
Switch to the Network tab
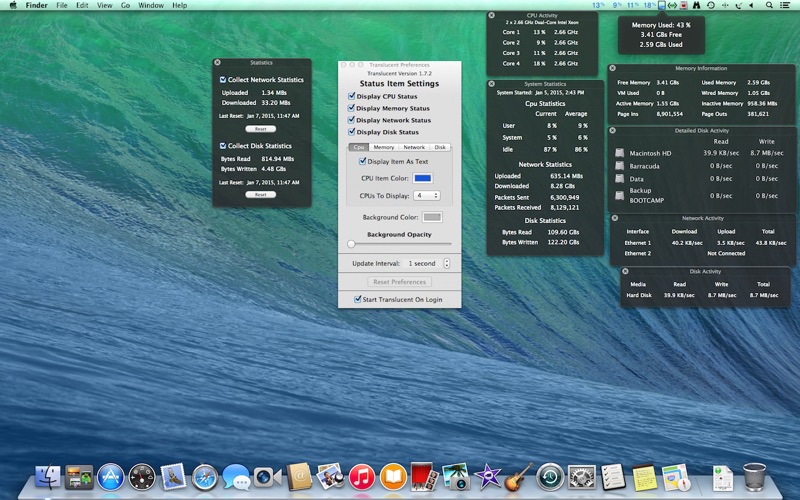coord(414,147)
